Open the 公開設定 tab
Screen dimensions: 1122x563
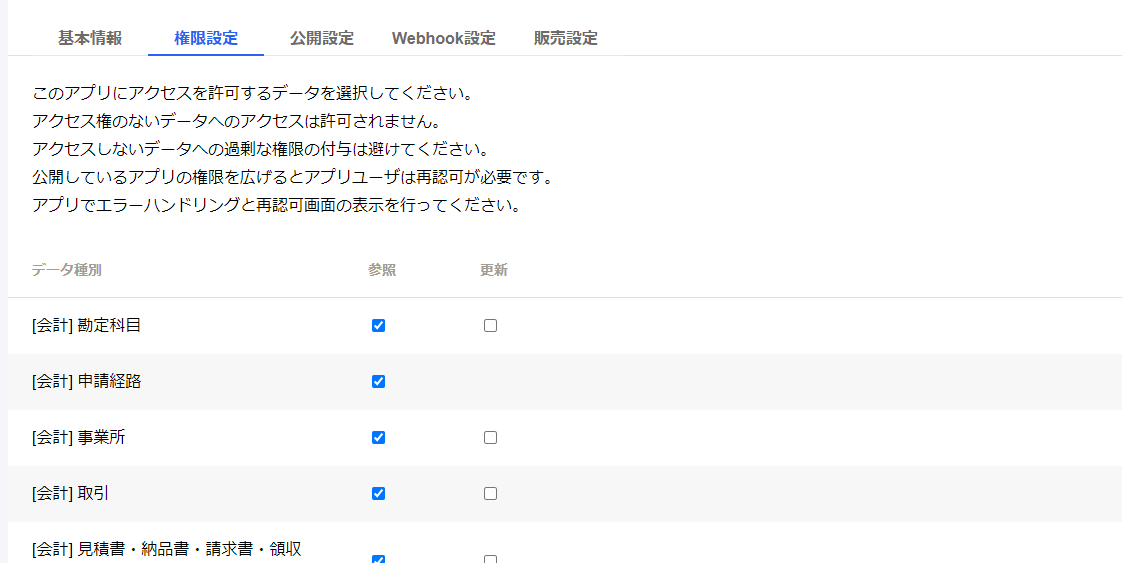point(322,38)
